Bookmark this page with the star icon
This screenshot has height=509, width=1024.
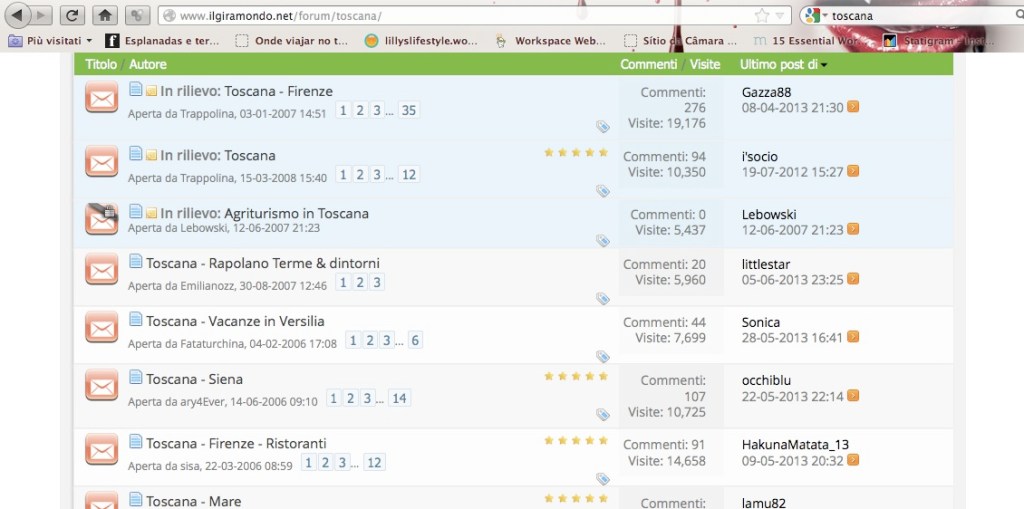tap(762, 16)
